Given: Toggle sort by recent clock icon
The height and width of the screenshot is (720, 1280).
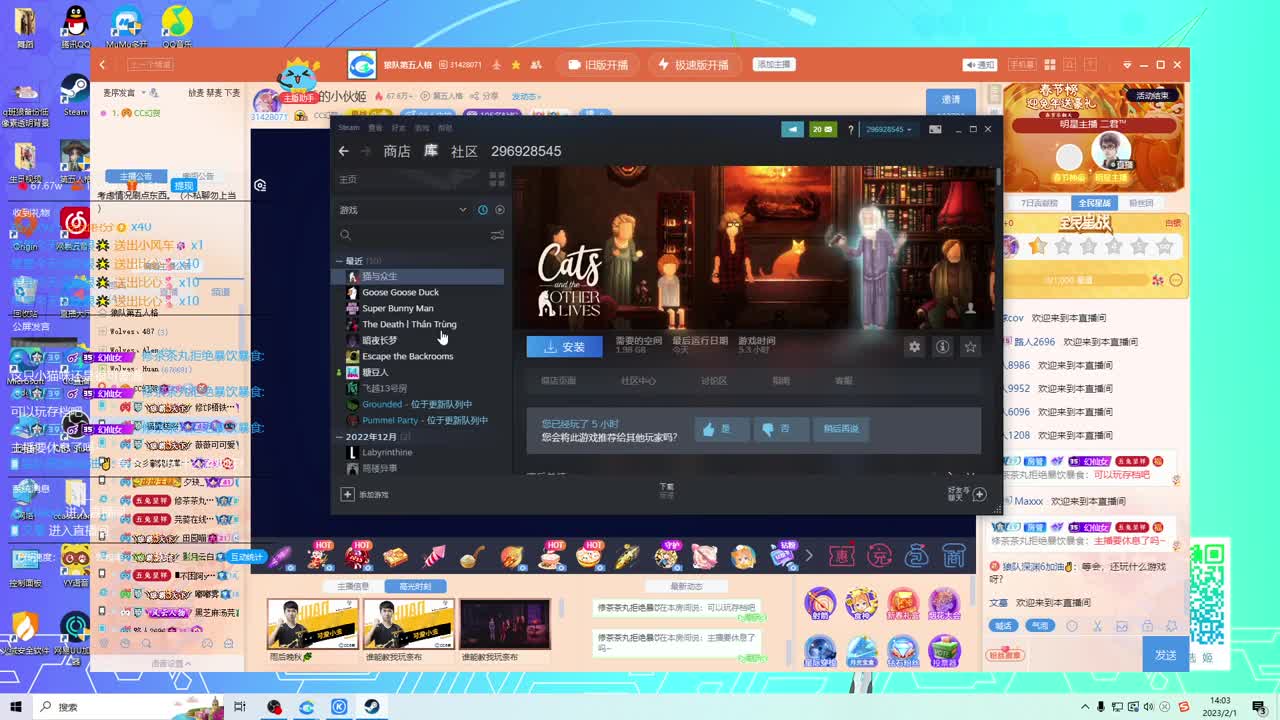Looking at the screenshot, I should point(482,210).
